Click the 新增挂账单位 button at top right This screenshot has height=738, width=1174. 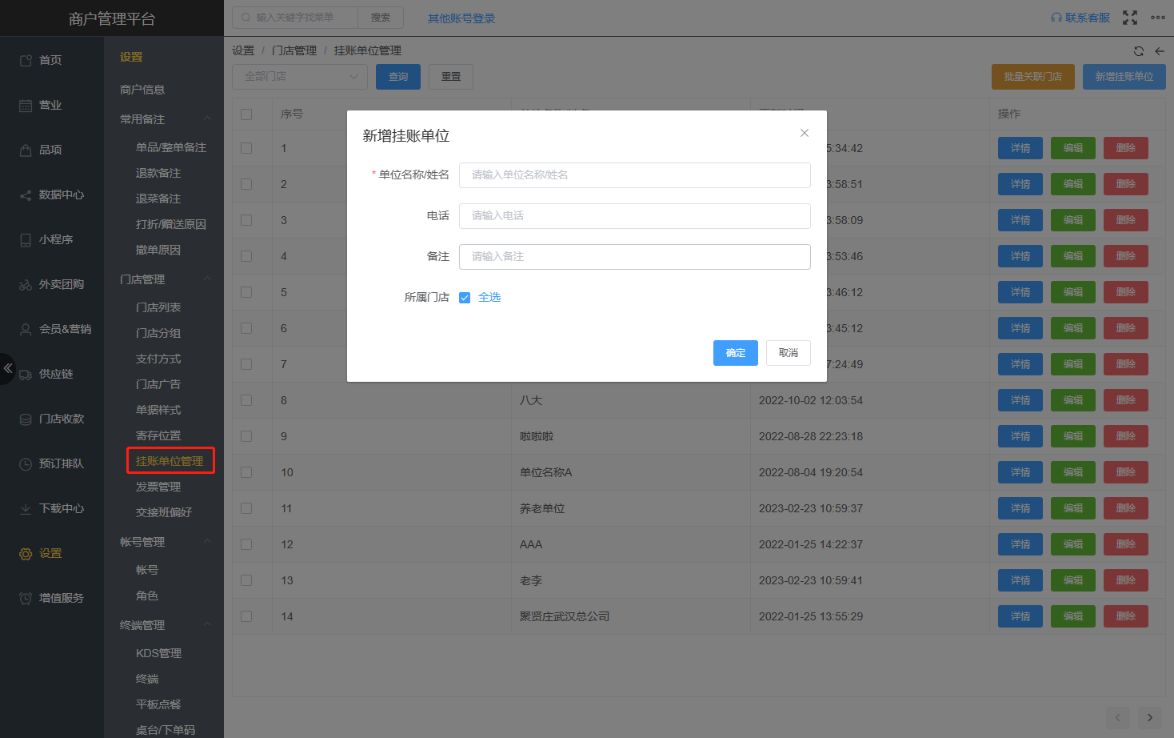pos(1124,76)
